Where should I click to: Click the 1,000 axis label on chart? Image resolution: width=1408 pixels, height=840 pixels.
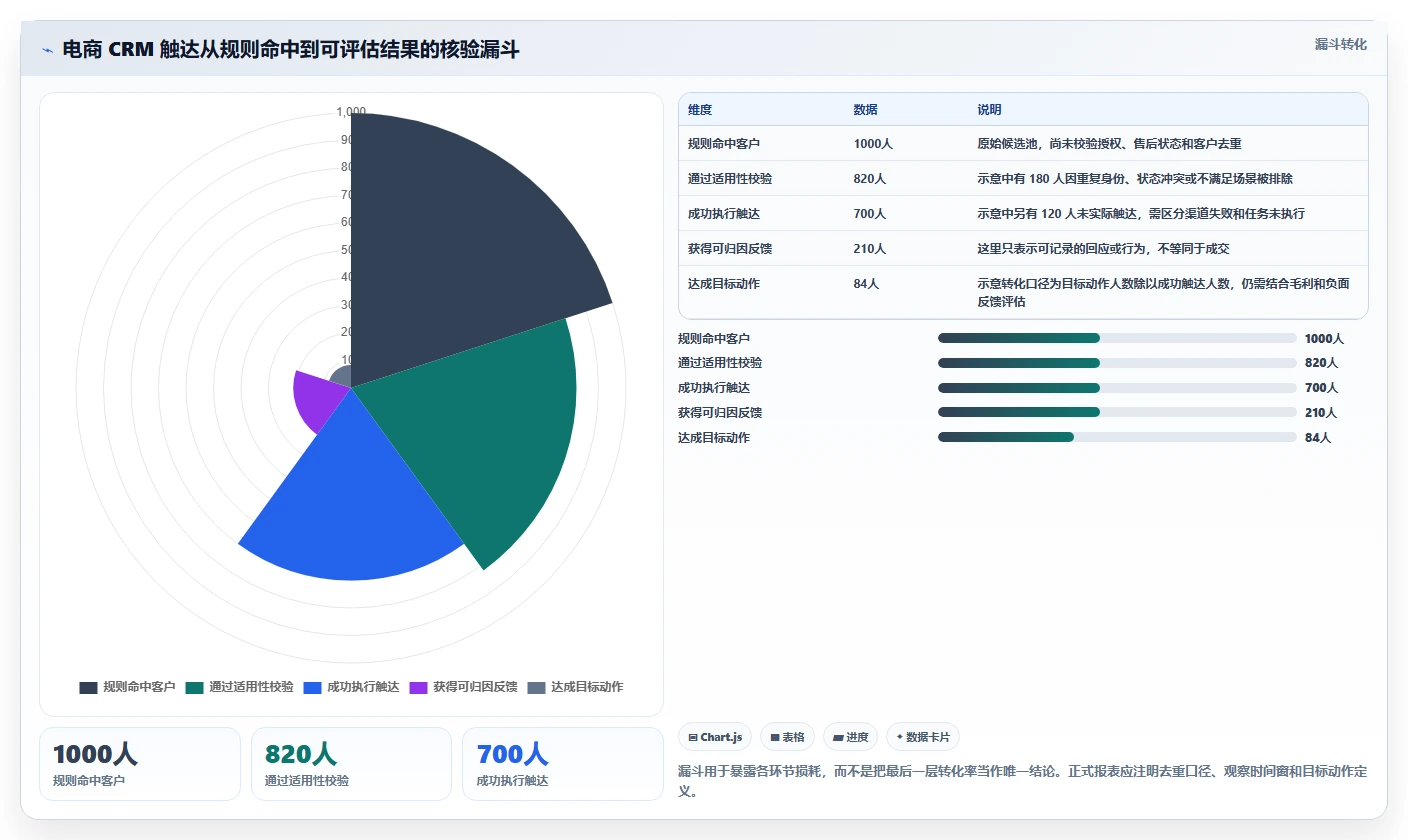tap(351, 112)
